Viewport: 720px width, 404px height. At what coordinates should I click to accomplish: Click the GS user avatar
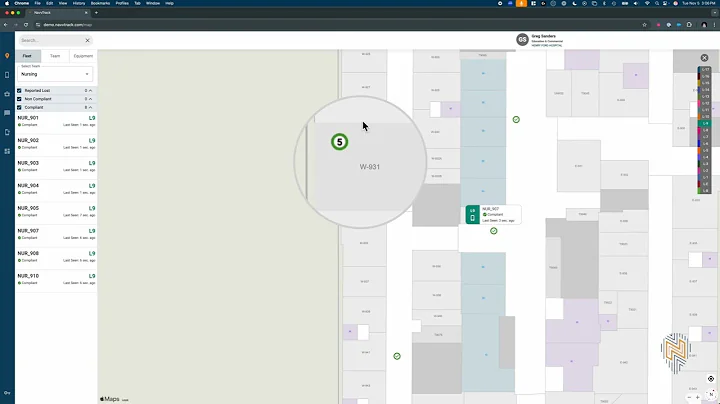[522, 40]
